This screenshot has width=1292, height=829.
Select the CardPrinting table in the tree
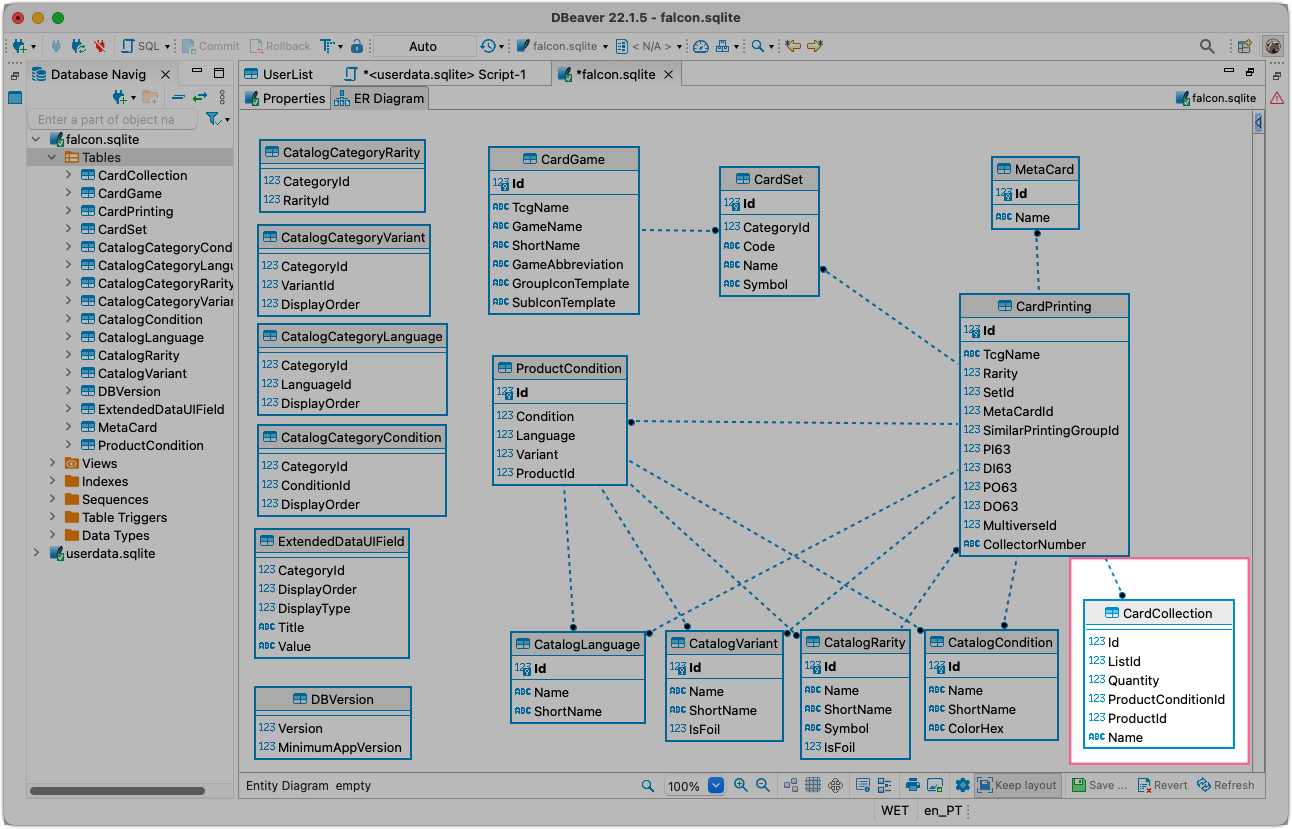(135, 212)
